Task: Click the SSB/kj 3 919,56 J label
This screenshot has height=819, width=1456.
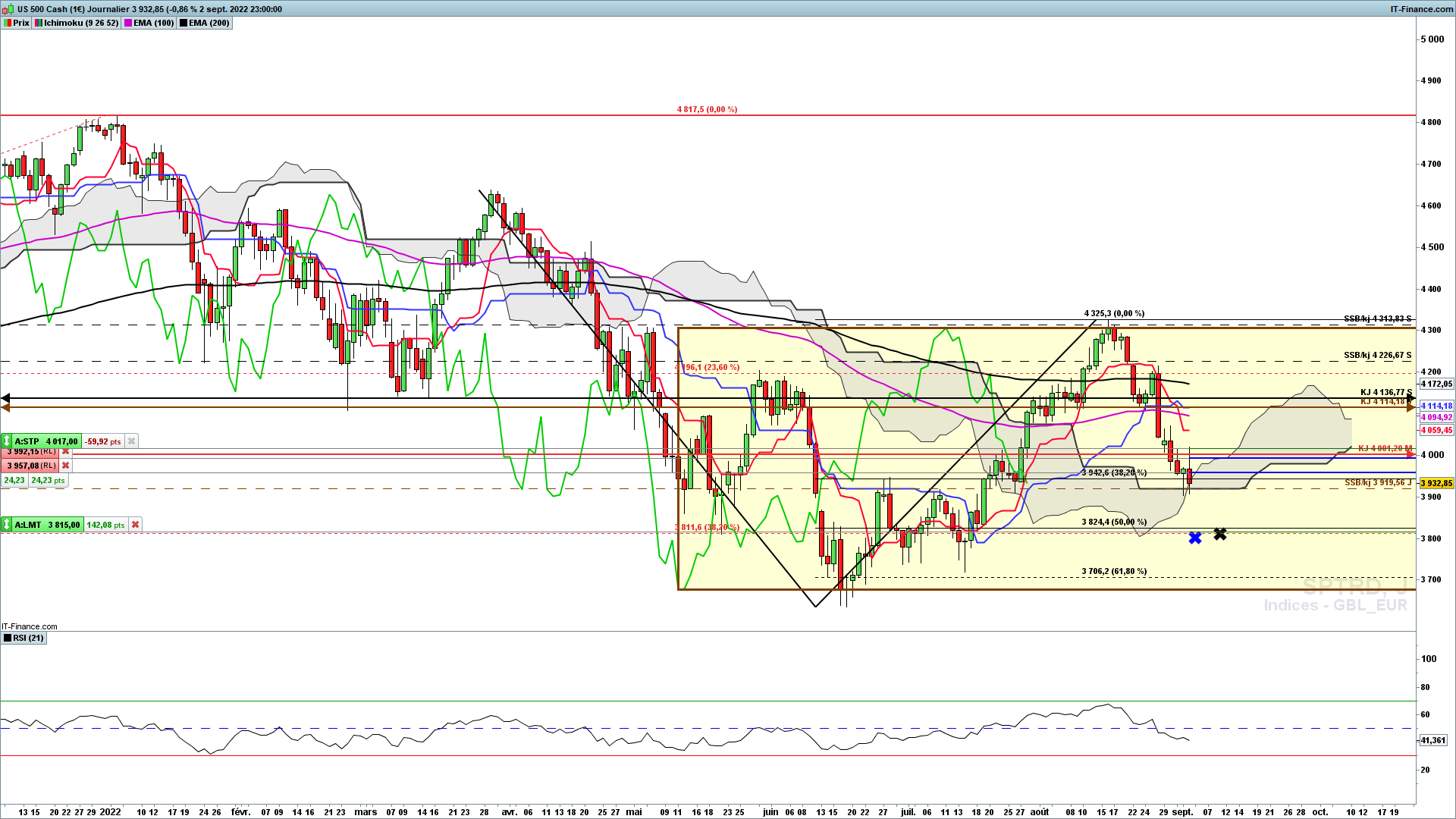Action: pos(1378,482)
